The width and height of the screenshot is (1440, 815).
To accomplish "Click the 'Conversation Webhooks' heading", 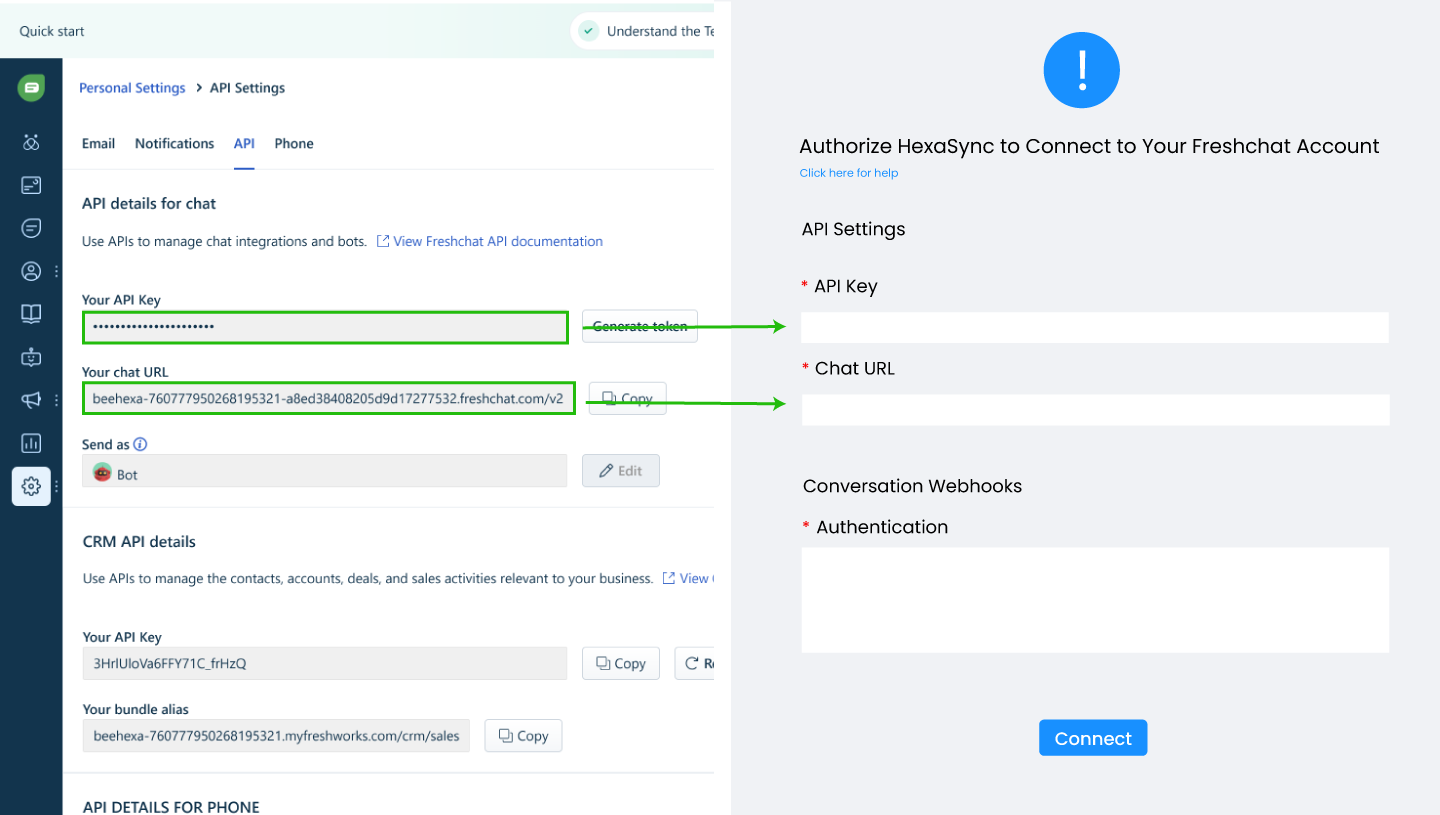I will (912, 486).
